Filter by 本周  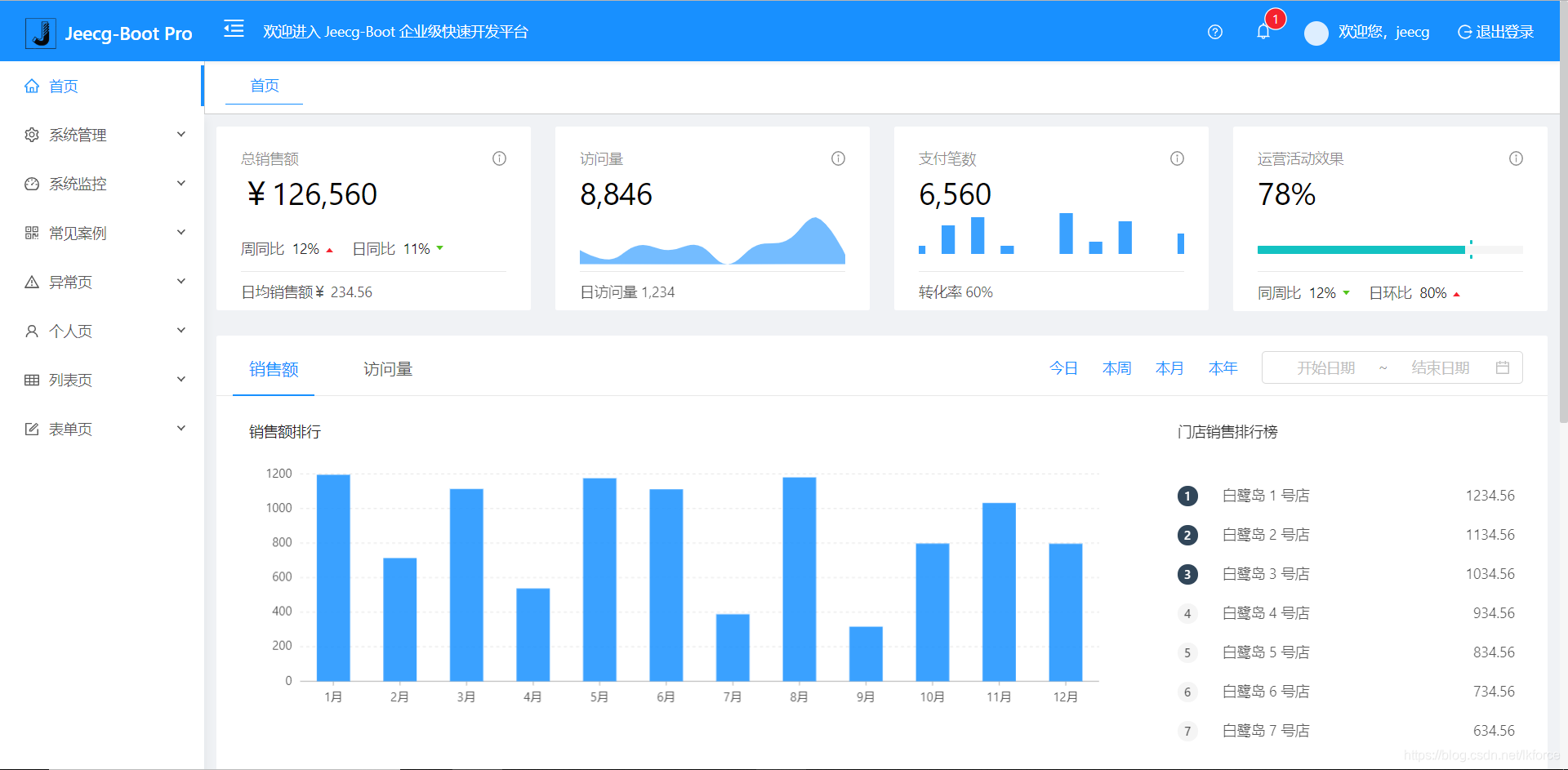click(1116, 368)
